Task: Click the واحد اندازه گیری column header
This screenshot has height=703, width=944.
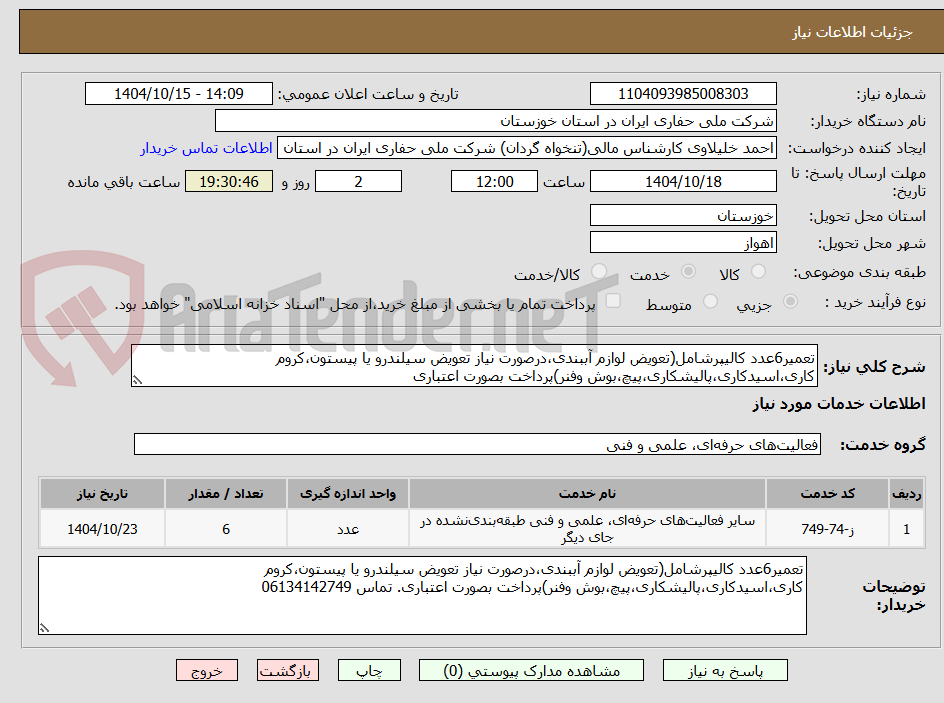Action: [x=348, y=494]
